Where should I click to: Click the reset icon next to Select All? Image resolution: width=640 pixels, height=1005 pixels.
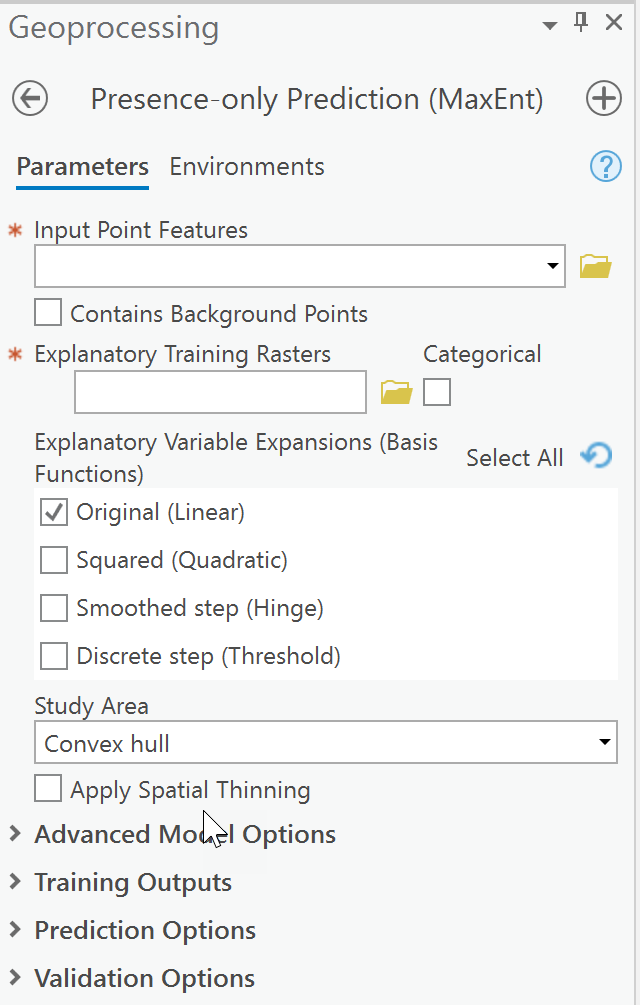pos(597,455)
